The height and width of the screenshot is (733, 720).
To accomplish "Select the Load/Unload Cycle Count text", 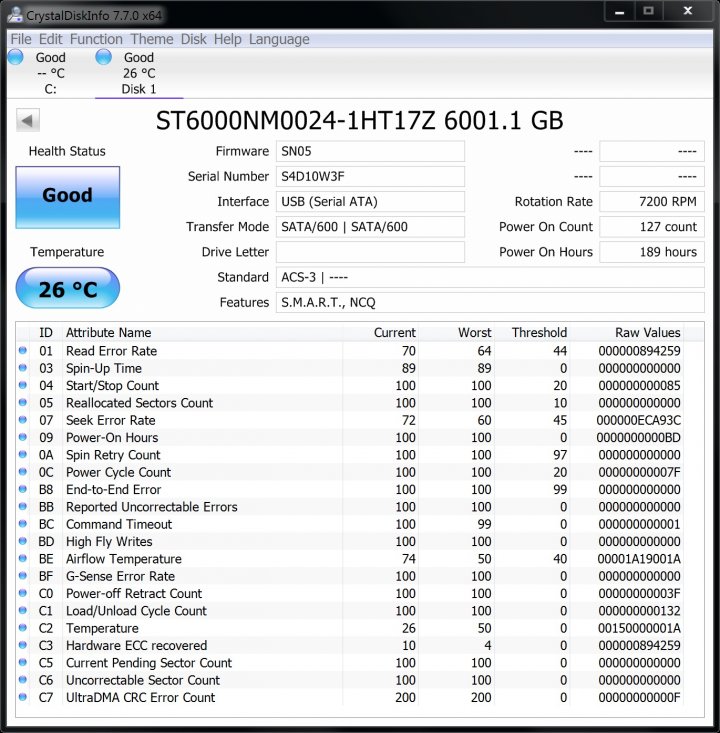I will [x=136, y=611].
